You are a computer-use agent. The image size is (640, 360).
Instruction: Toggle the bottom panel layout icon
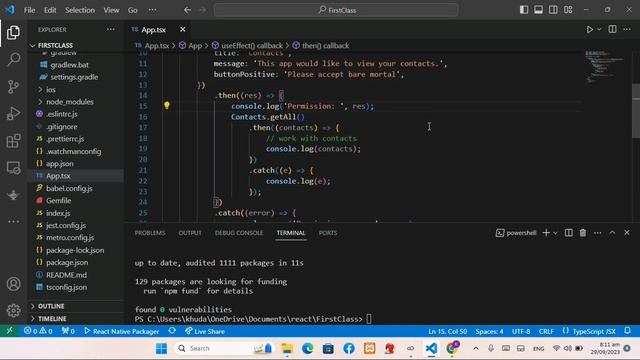[539, 10]
